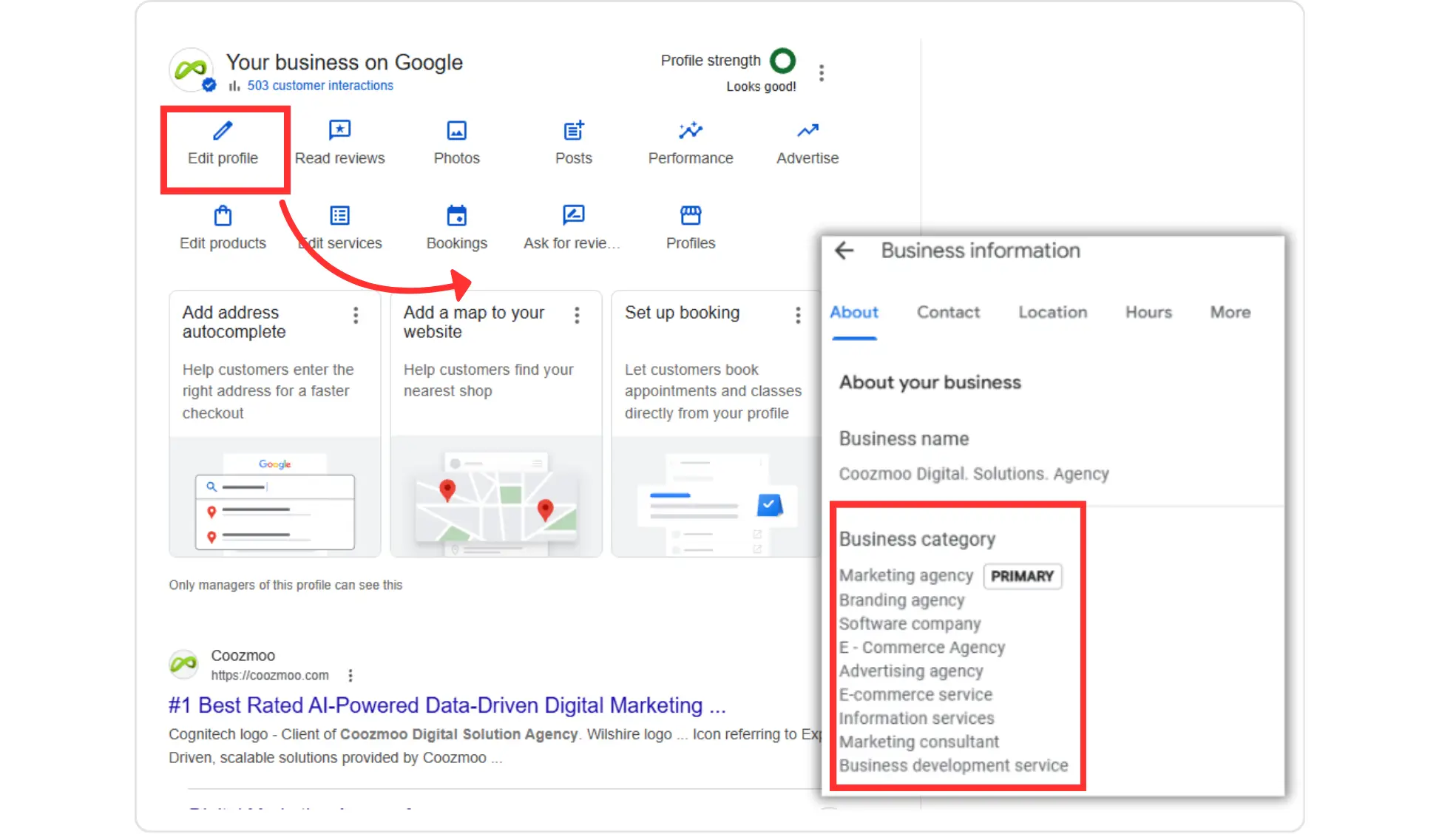Click Marketing consultant category
The image size is (1456, 834).
(x=918, y=742)
